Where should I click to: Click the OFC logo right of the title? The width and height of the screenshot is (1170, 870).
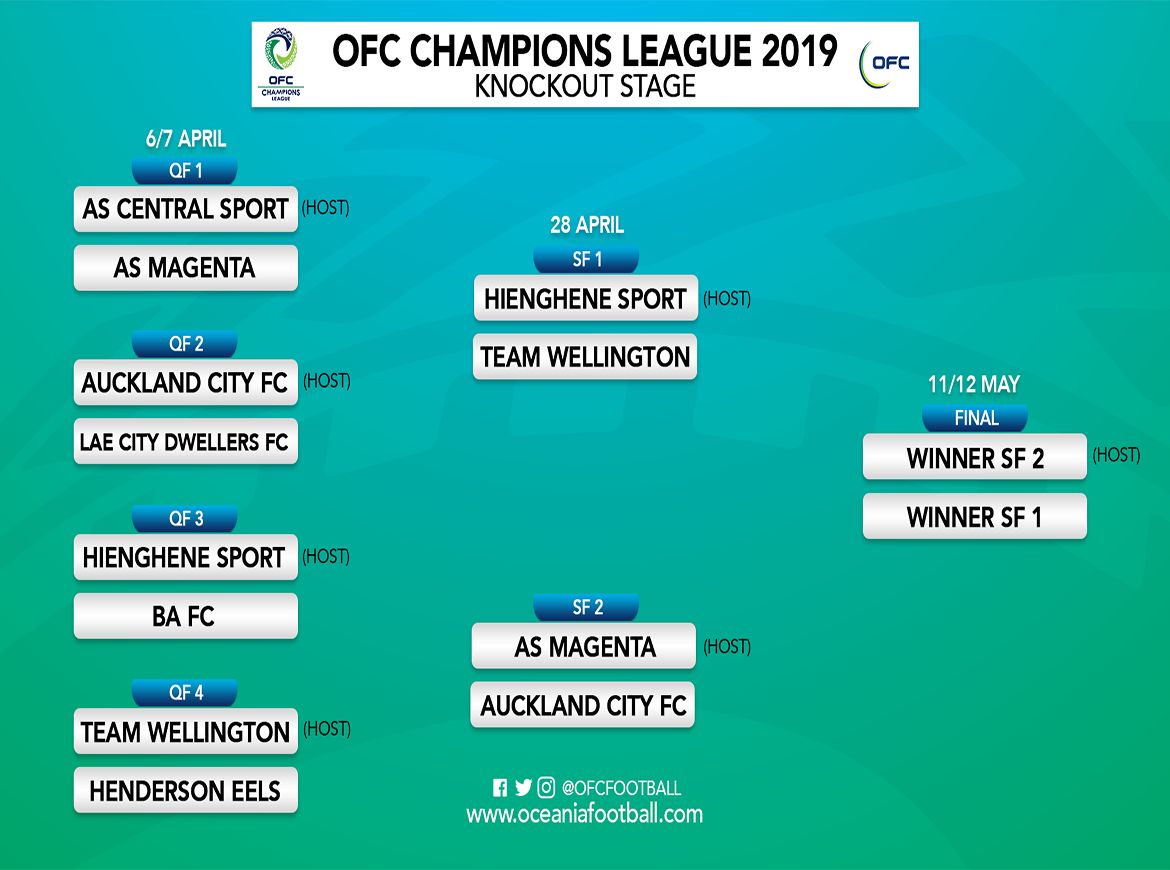[884, 63]
